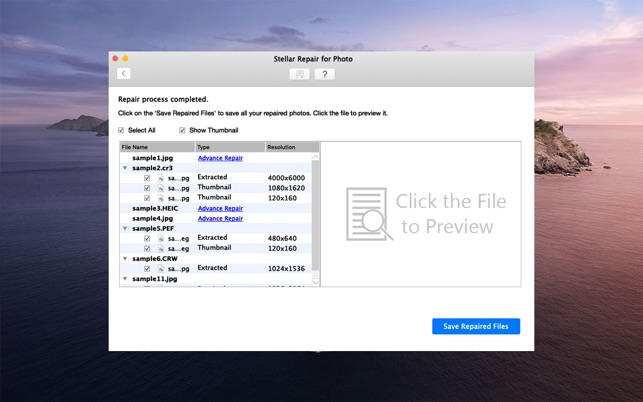Collapse the sample11.jpg group
Image resolution: width=643 pixels, height=402 pixels.
(125, 279)
